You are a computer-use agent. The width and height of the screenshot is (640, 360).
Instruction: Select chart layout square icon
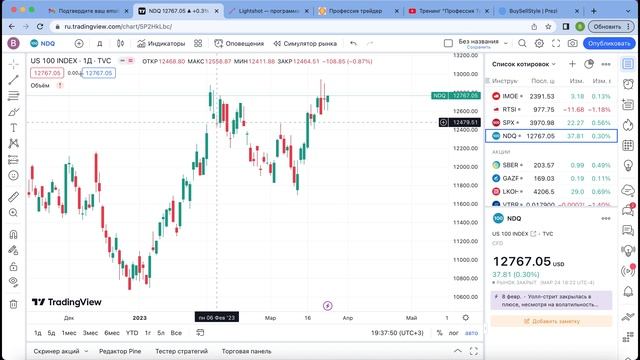click(448, 43)
